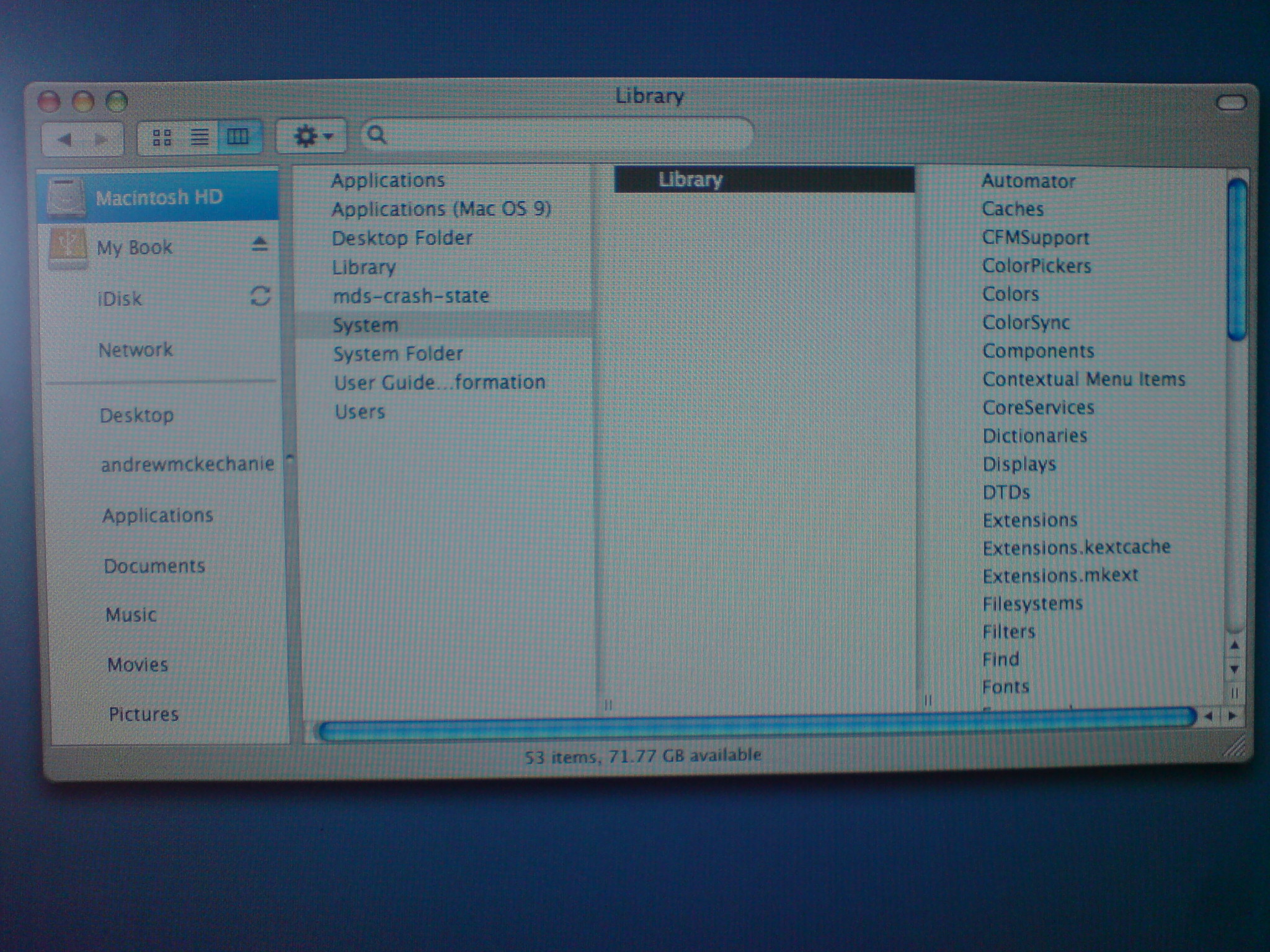
Task: Select Applications (Mac OS 9) folder
Action: [x=441, y=209]
